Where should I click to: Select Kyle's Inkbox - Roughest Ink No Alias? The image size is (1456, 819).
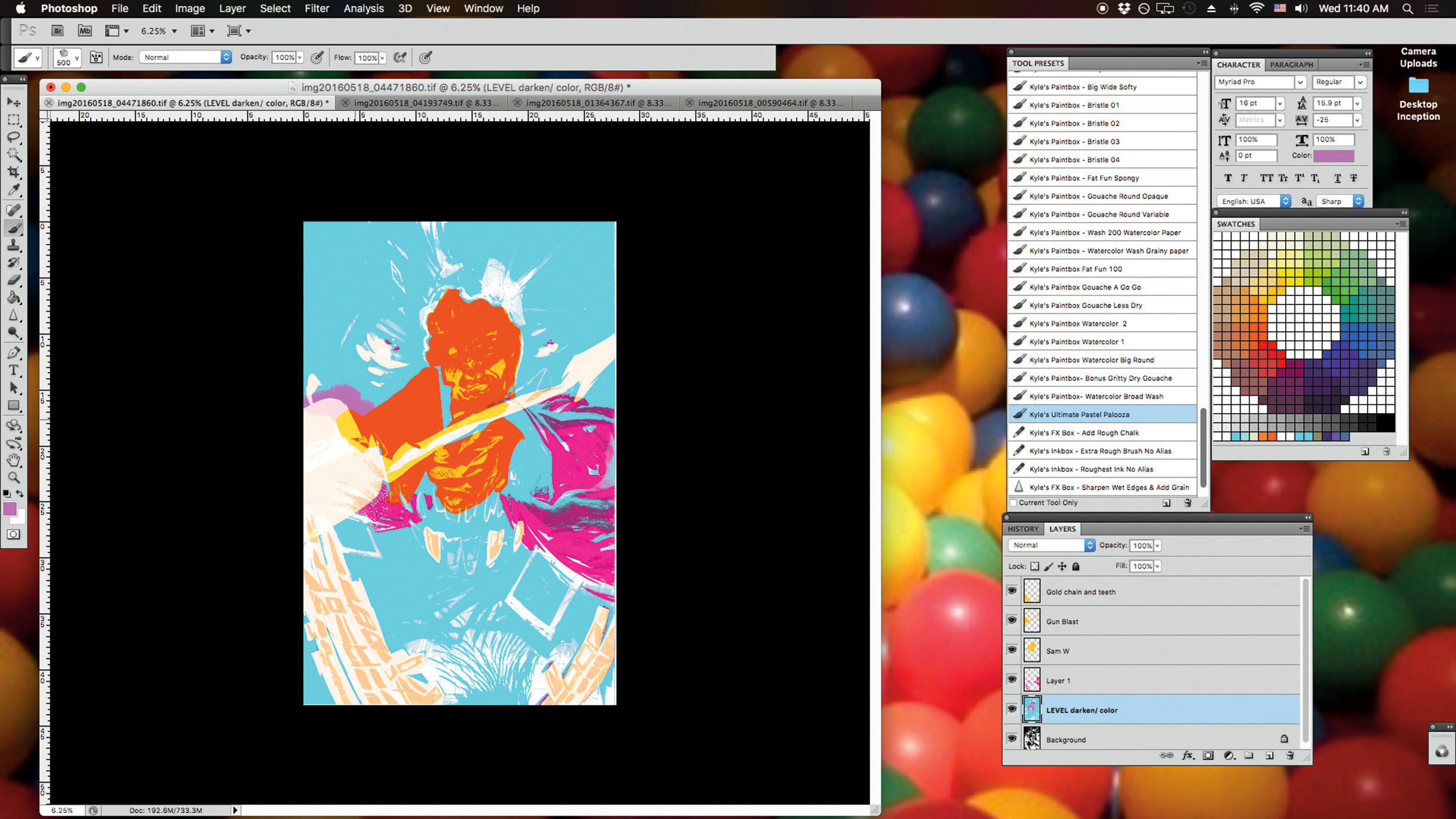1102,469
